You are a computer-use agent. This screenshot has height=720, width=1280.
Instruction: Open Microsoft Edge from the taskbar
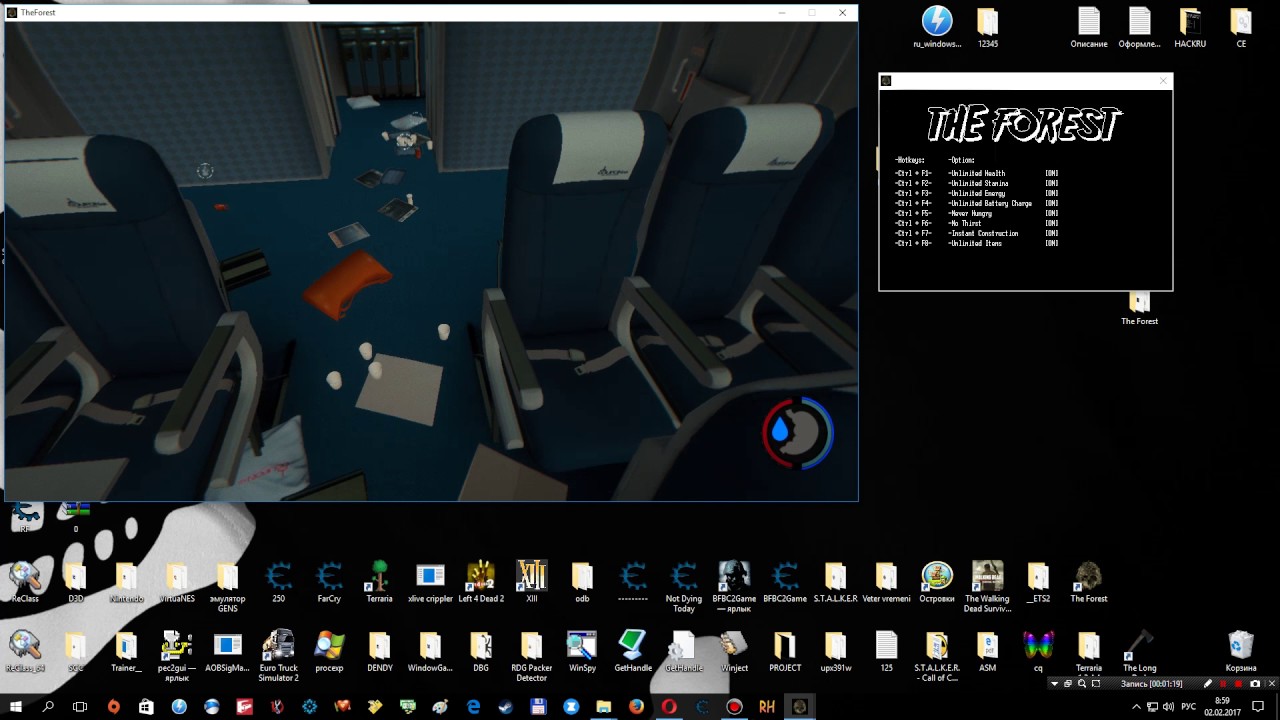pos(473,707)
